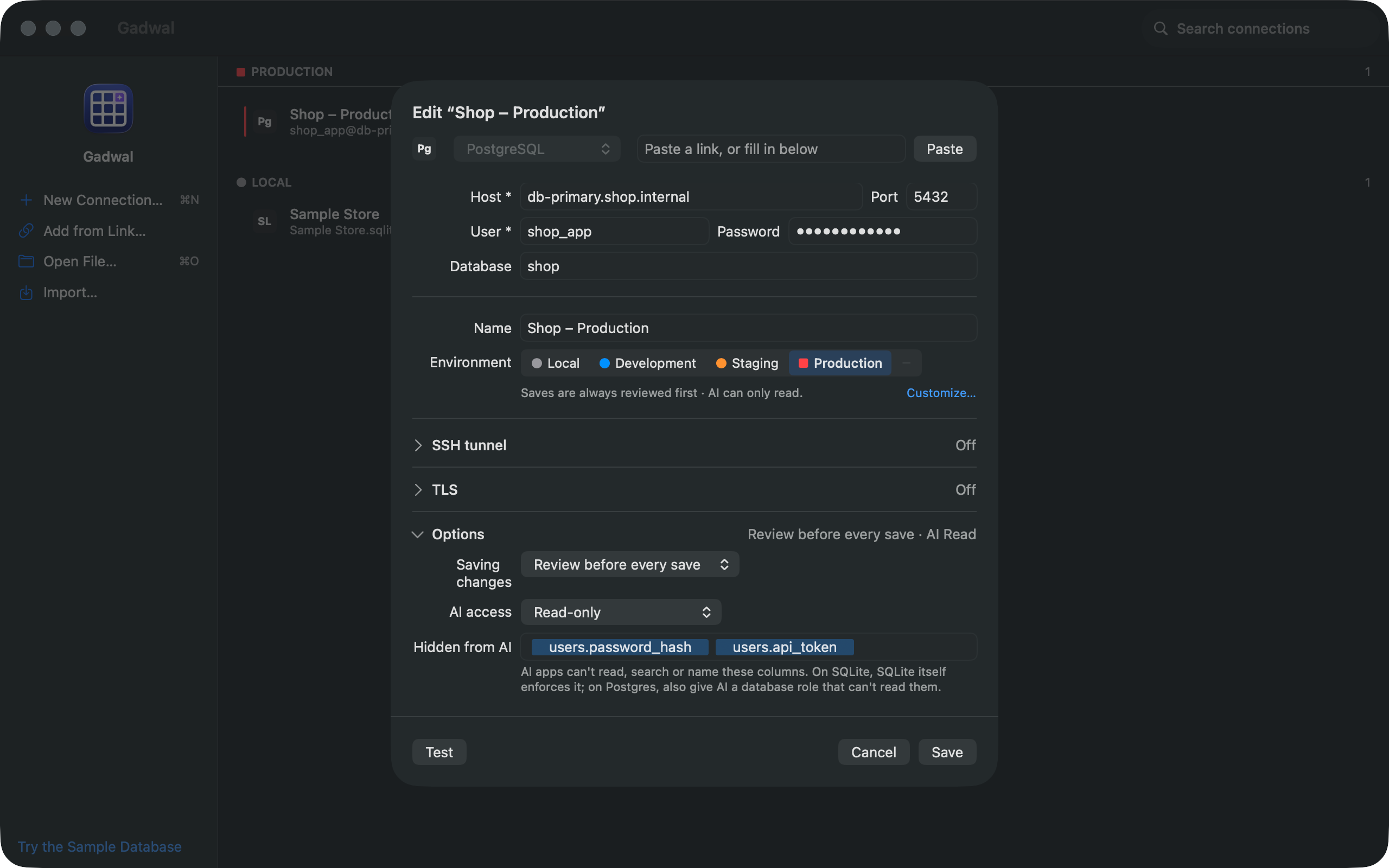This screenshot has height=868, width=1389.
Task: Click the User field with shop_app
Action: [x=614, y=231]
